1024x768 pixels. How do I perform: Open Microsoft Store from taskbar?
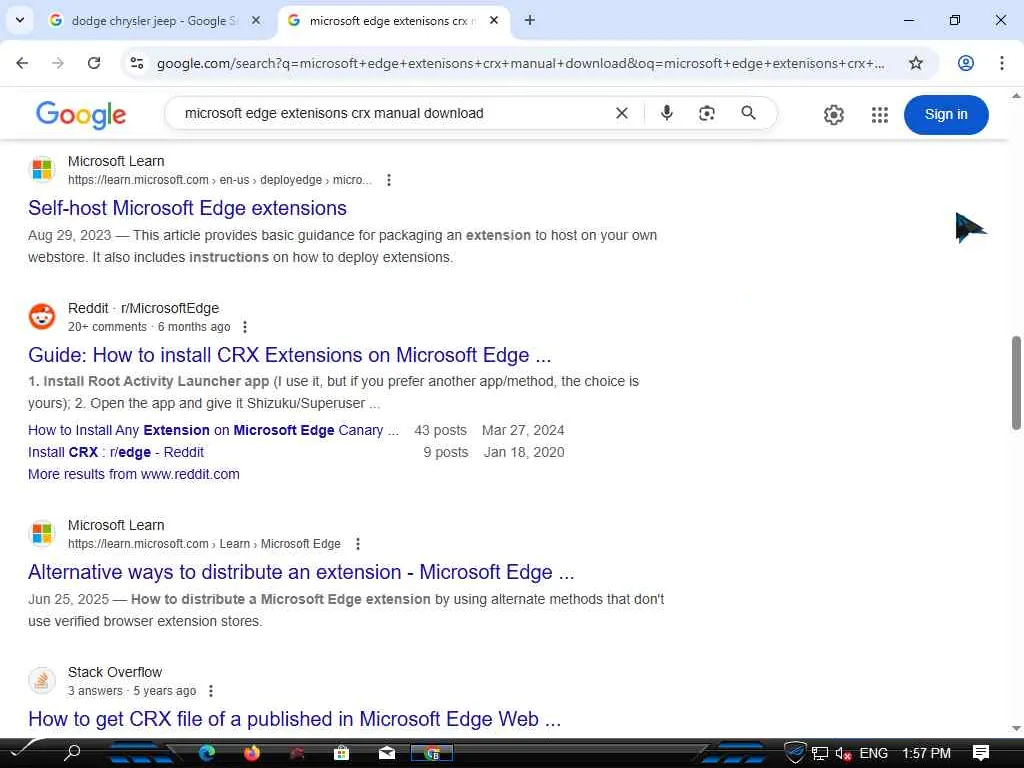click(341, 753)
